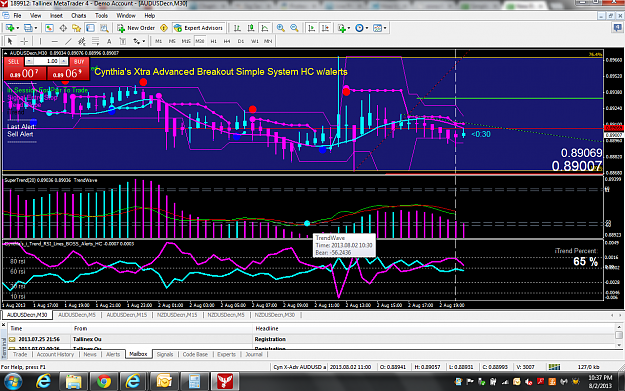Click the zoom in magnifier icon
This screenshot has width=625, height=391.
(x=281, y=28)
